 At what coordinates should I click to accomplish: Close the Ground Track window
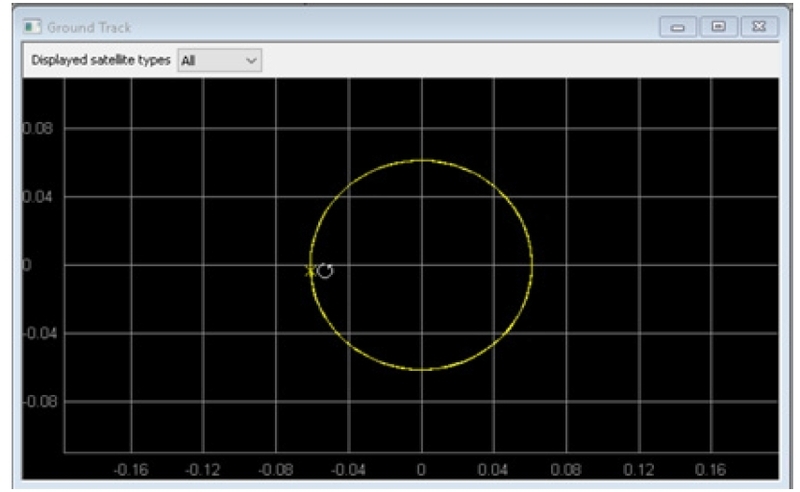point(759,27)
